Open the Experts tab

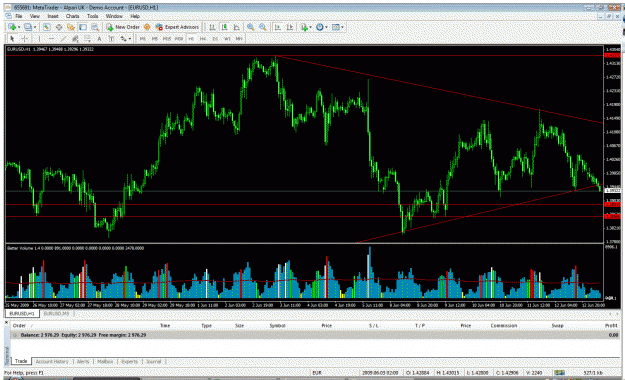[x=130, y=362]
